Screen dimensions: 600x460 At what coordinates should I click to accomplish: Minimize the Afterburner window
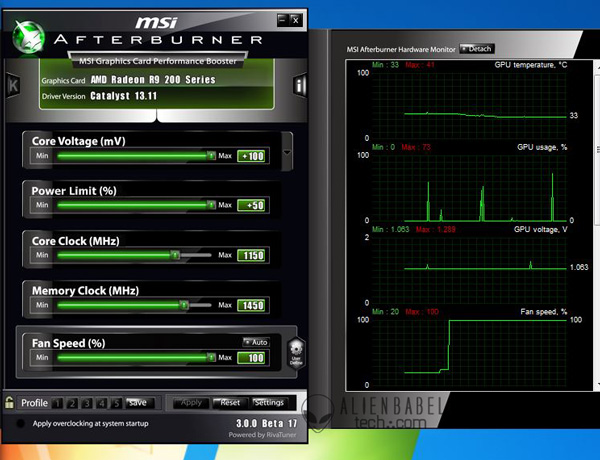click(x=282, y=20)
